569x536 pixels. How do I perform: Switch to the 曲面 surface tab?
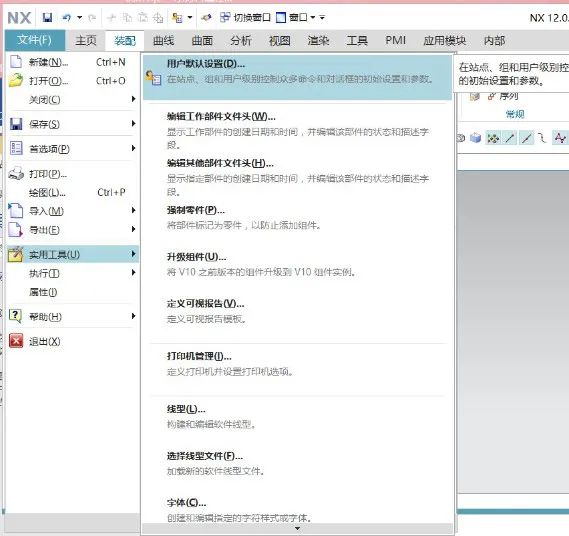coord(202,40)
